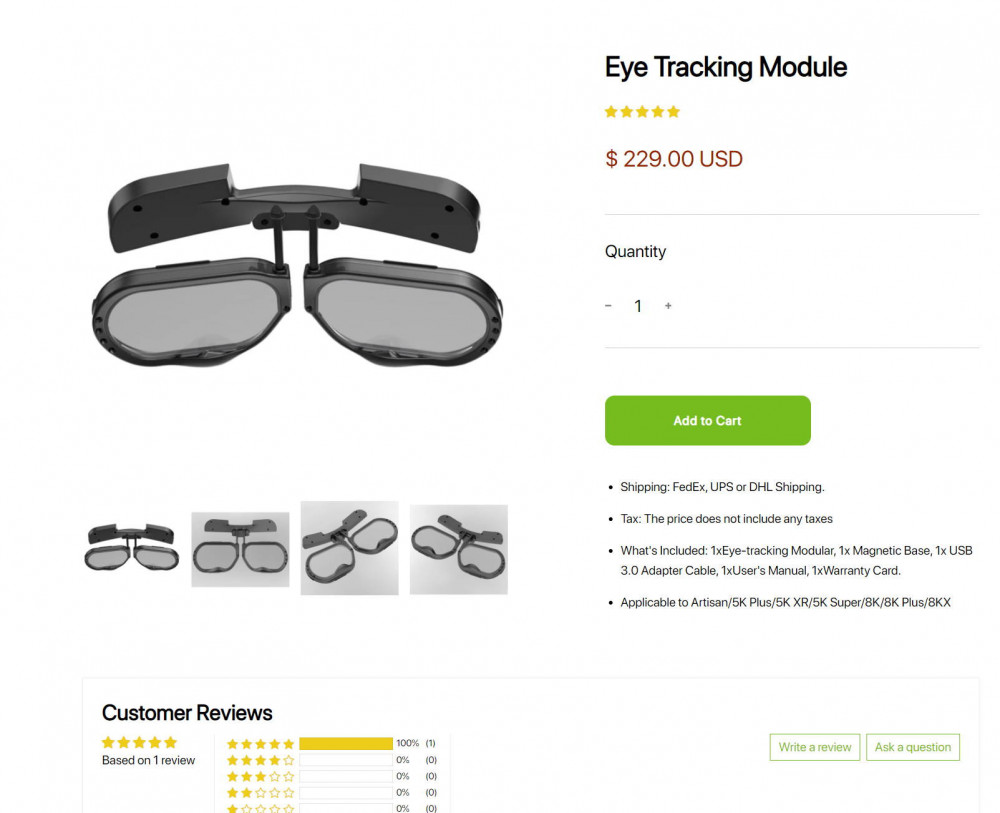The width and height of the screenshot is (1000, 813).
Task: Click the five-star rating under the product title
Action: tap(642, 111)
